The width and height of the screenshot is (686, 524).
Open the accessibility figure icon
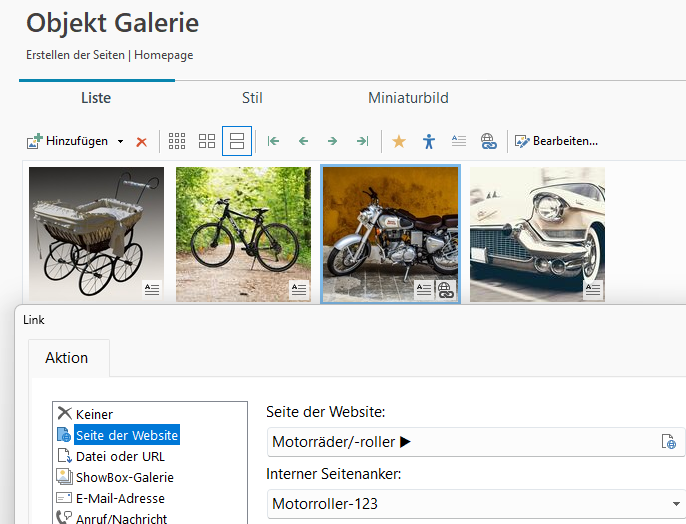[x=429, y=141]
